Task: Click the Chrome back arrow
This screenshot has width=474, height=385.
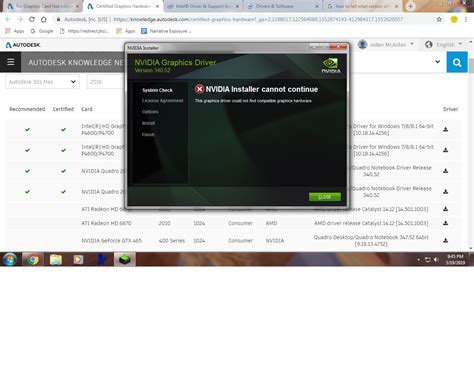Action: (8, 19)
